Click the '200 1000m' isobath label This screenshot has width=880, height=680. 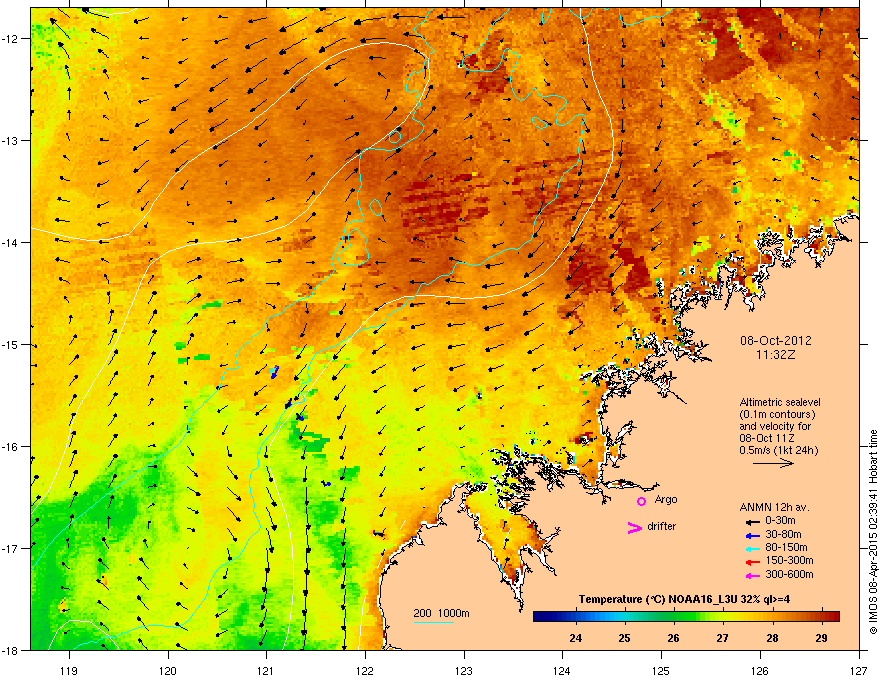click(x=441, y=613)
